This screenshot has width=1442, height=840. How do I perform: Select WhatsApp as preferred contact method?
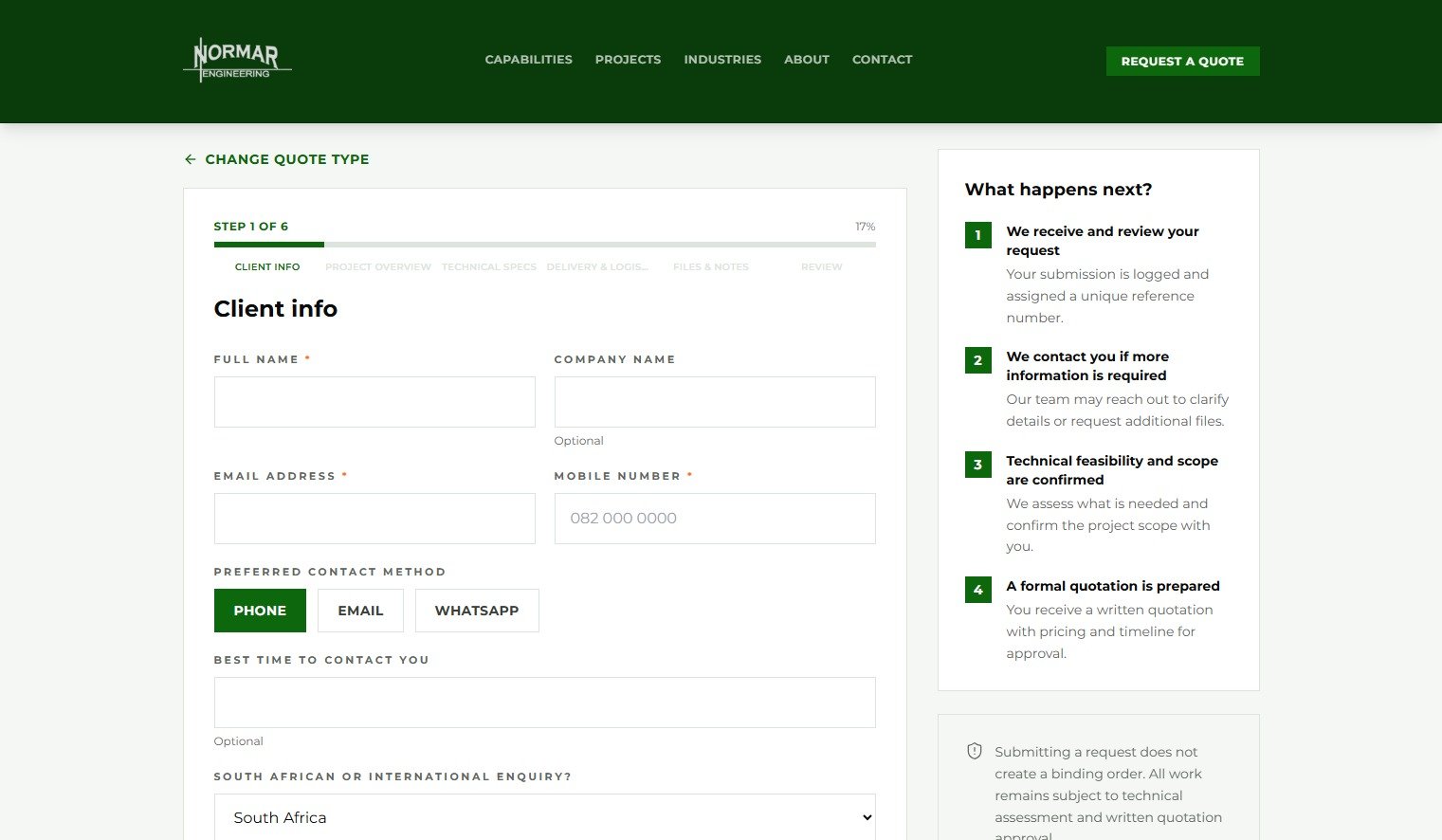click(477, 611)
